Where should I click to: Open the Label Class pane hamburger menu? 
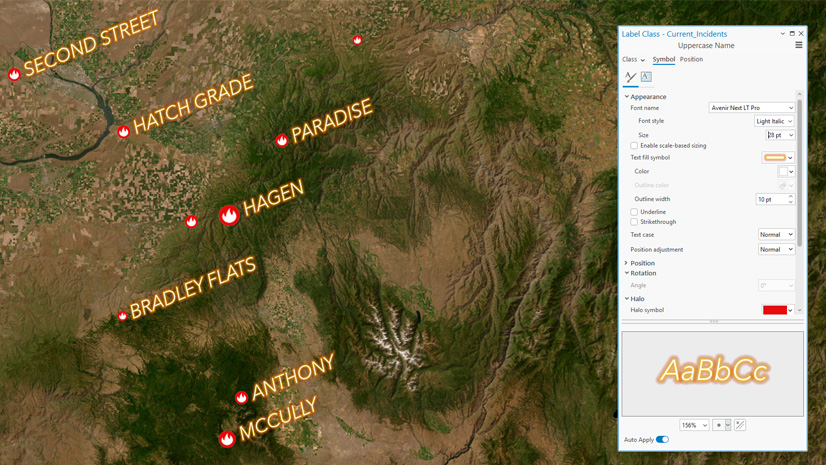[x=799, y=45]
